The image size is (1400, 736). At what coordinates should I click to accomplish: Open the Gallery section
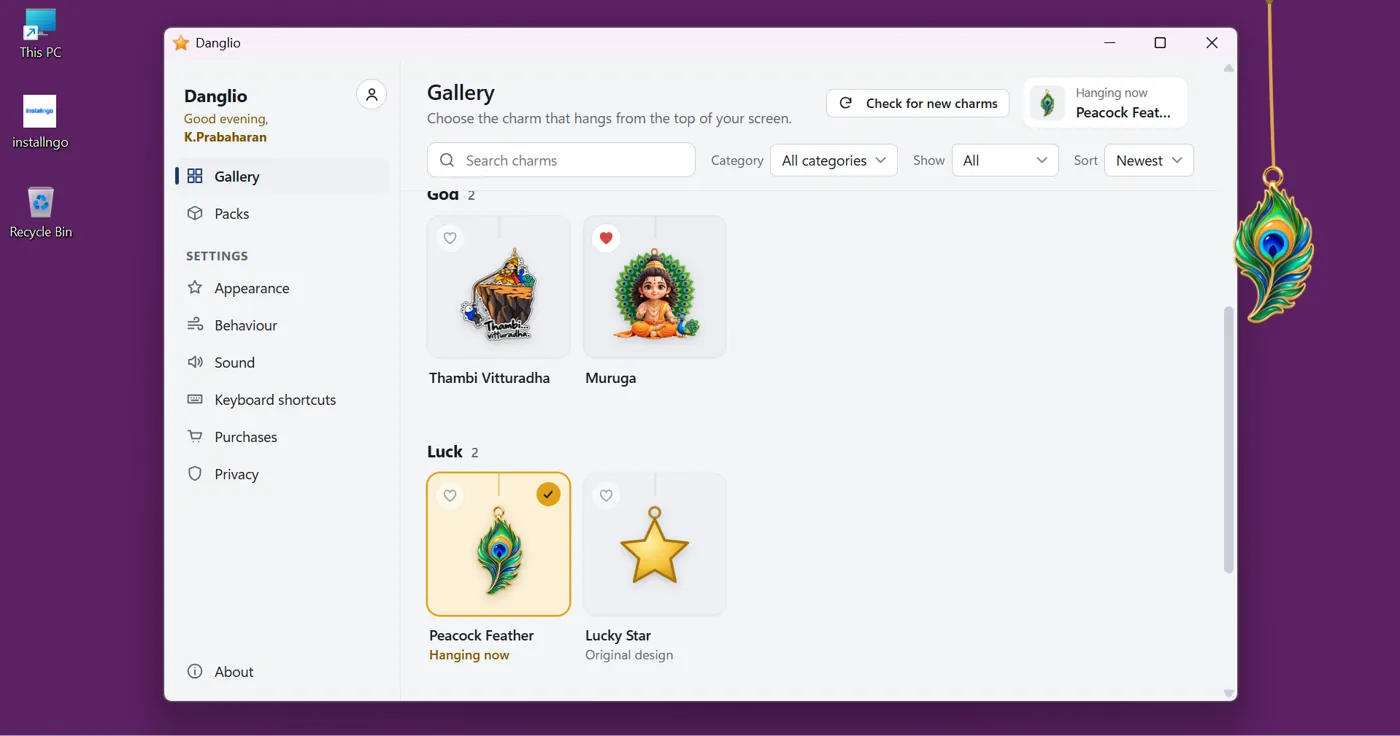coord(282,176)
